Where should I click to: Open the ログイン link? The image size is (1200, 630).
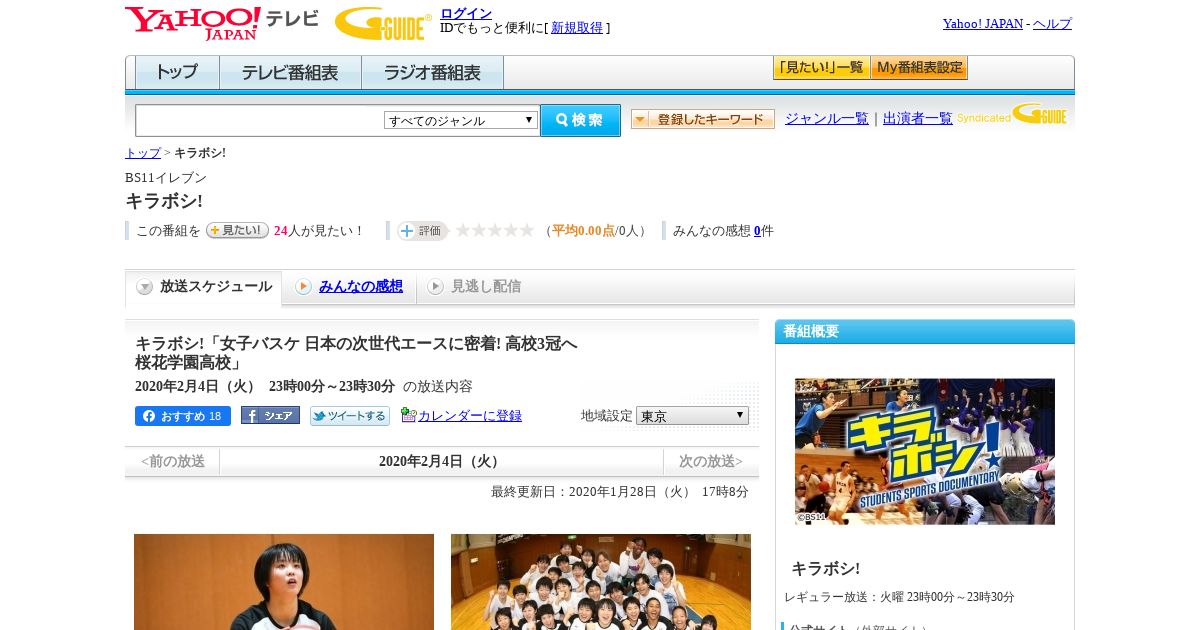[x=466, y=13]
